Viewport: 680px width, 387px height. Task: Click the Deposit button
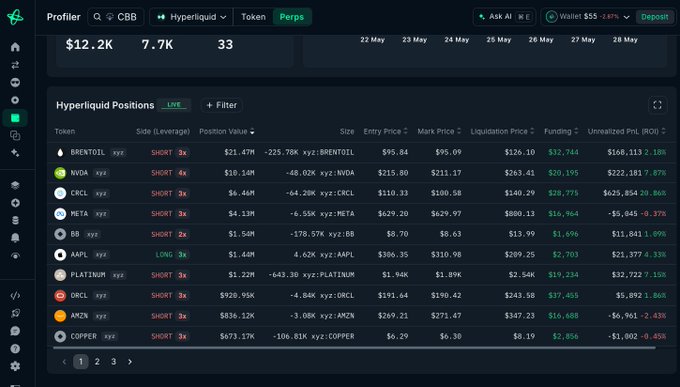point(655,17)
